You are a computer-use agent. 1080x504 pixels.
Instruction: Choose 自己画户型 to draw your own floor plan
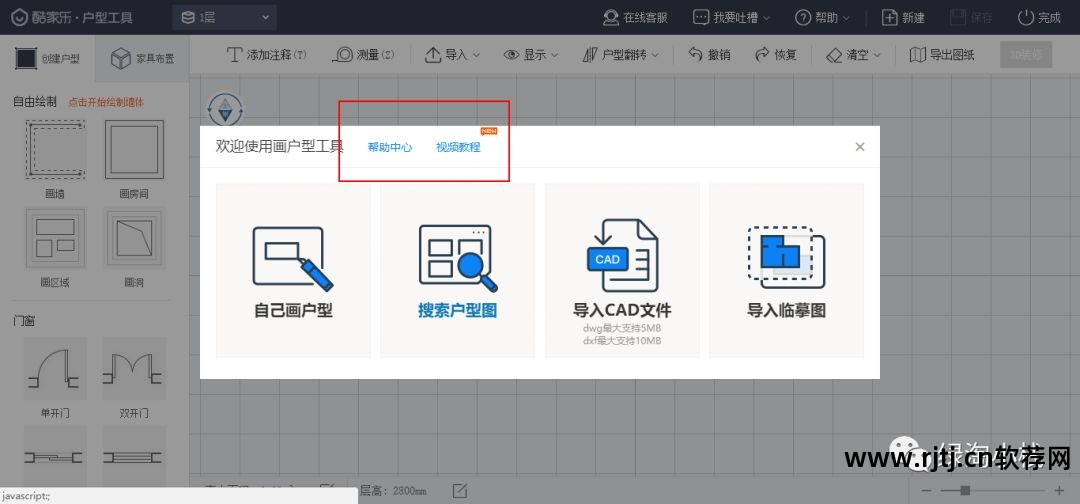[x=293, y=271]
